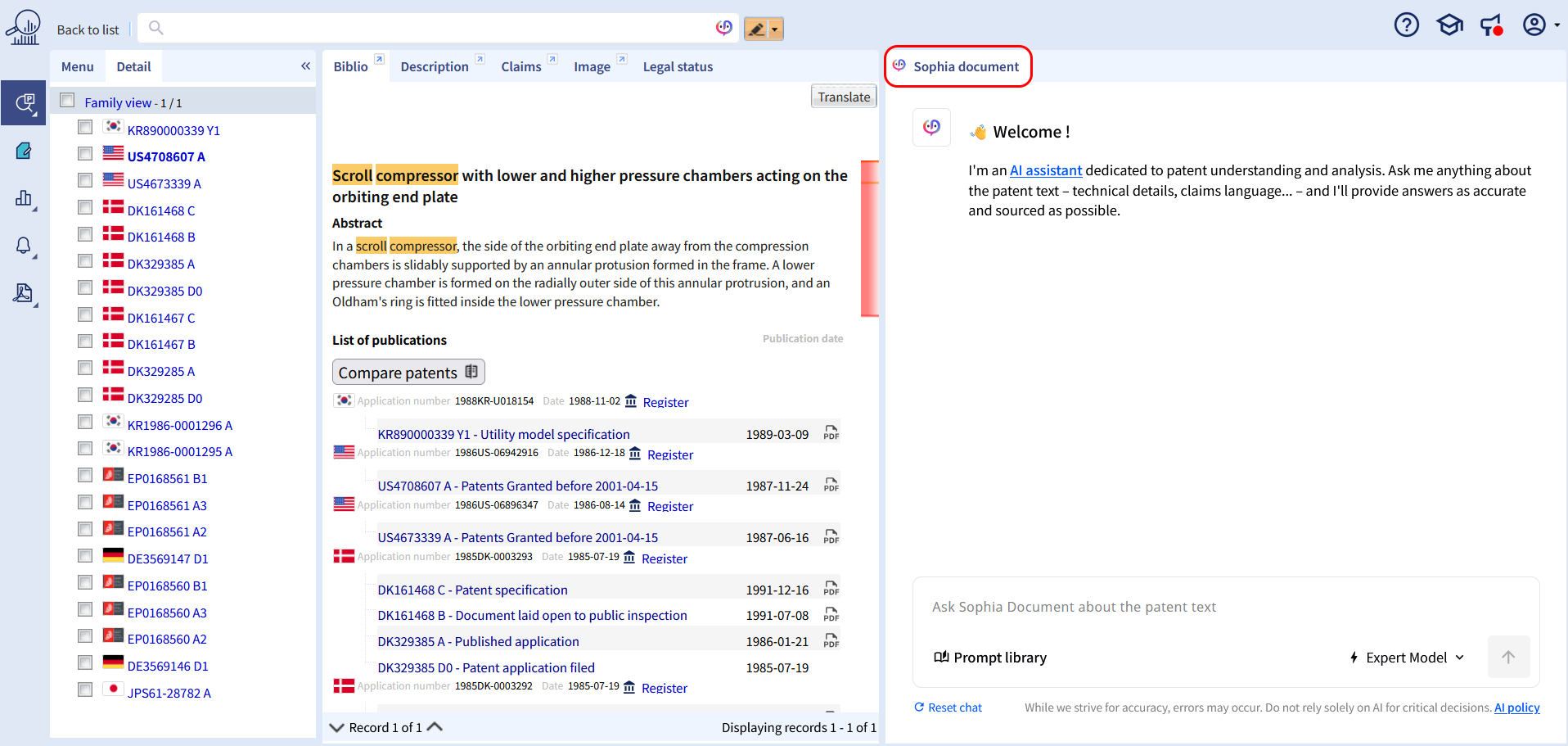The width and height of the screenshot is (1568, 746).
Task: Switch to the Claims tab
Action: click(521, 67)
